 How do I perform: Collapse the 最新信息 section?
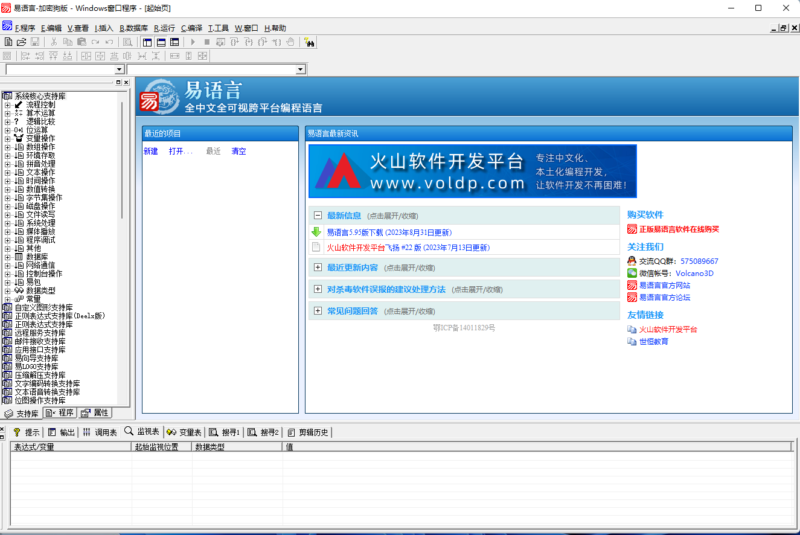coord(317,215)
